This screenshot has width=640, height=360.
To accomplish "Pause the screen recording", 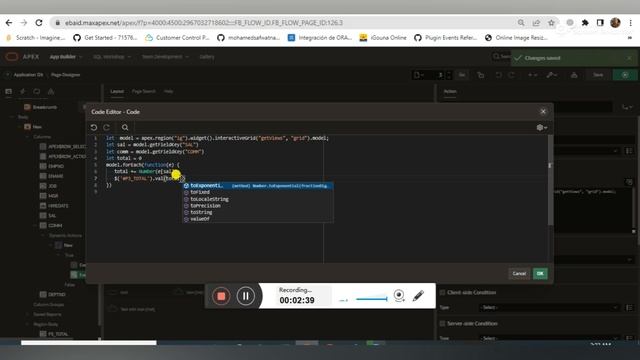I will click(246, 296).
